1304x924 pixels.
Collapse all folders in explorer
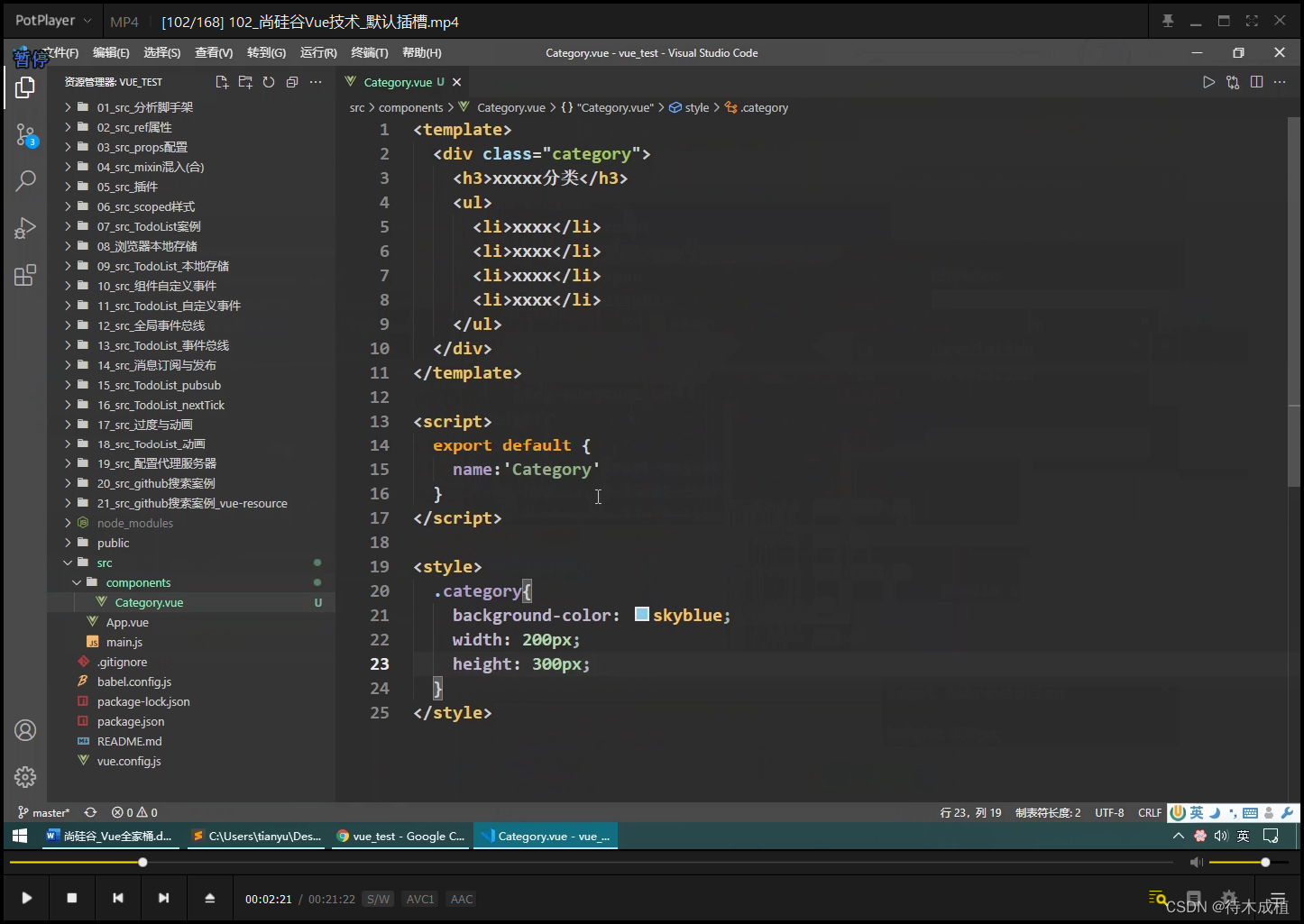click(x=292, y=82)
